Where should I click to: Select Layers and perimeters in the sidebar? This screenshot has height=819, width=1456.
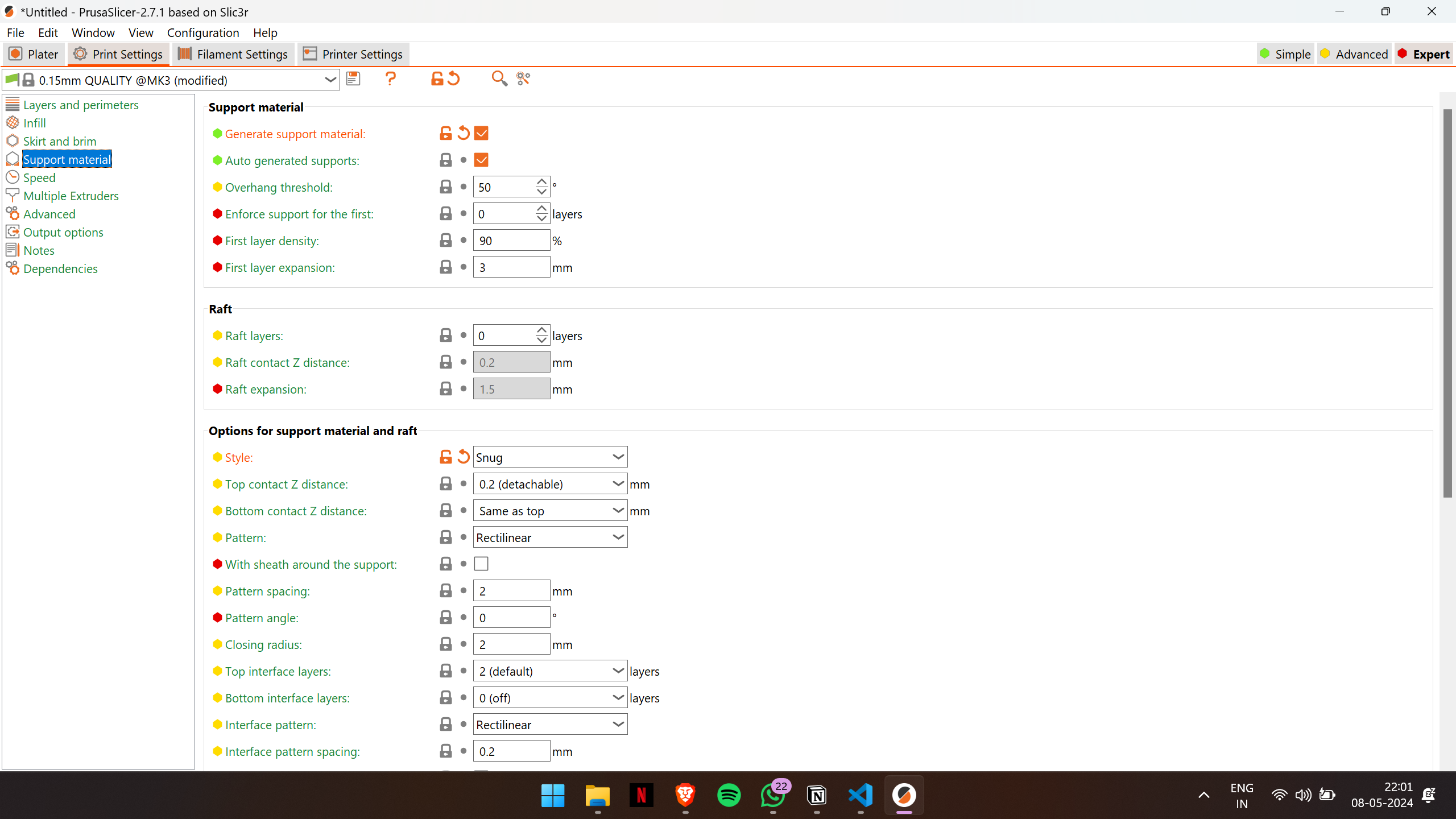point(81,105)
